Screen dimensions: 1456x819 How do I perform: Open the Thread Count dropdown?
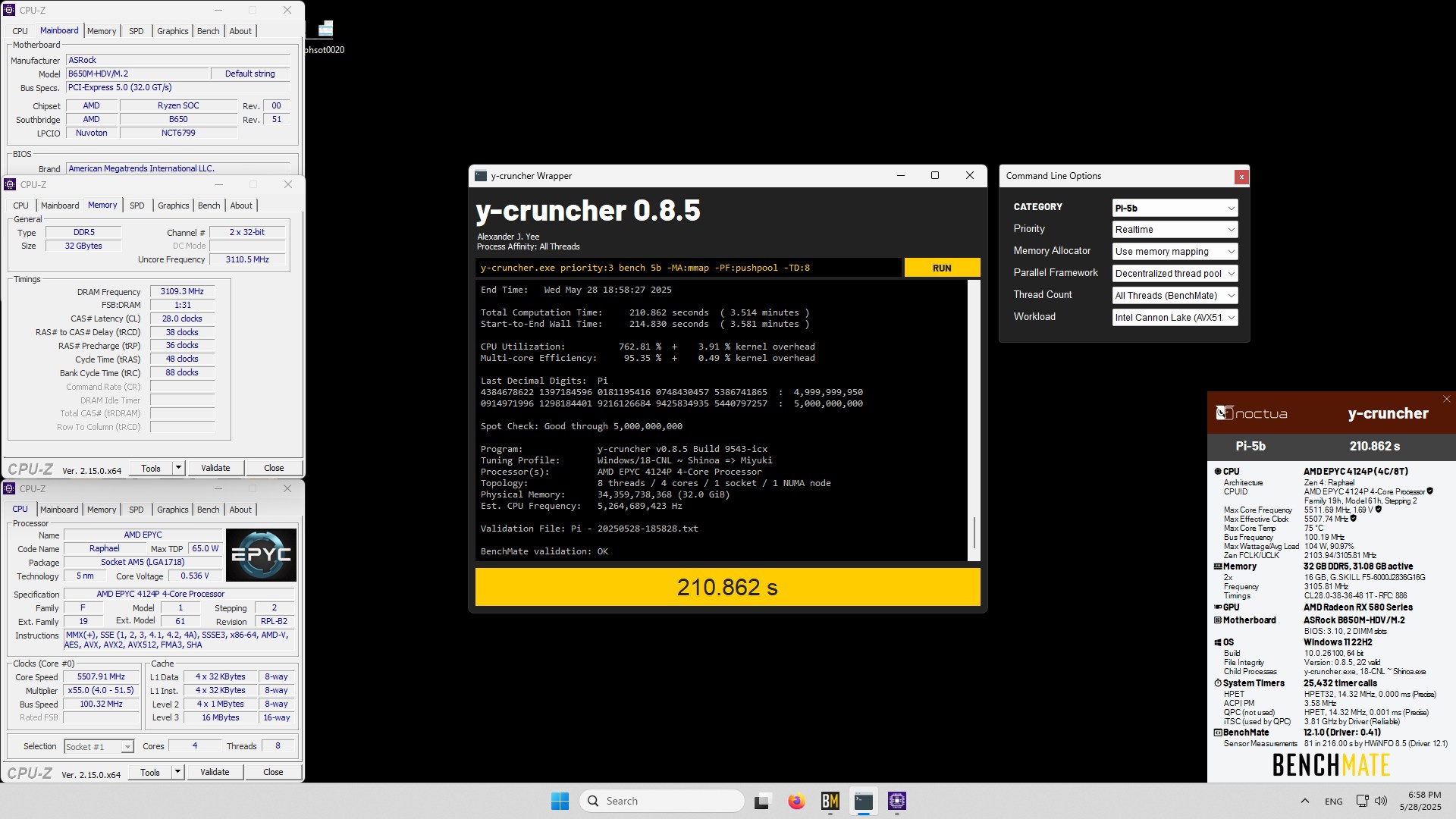coord(1175,295)
